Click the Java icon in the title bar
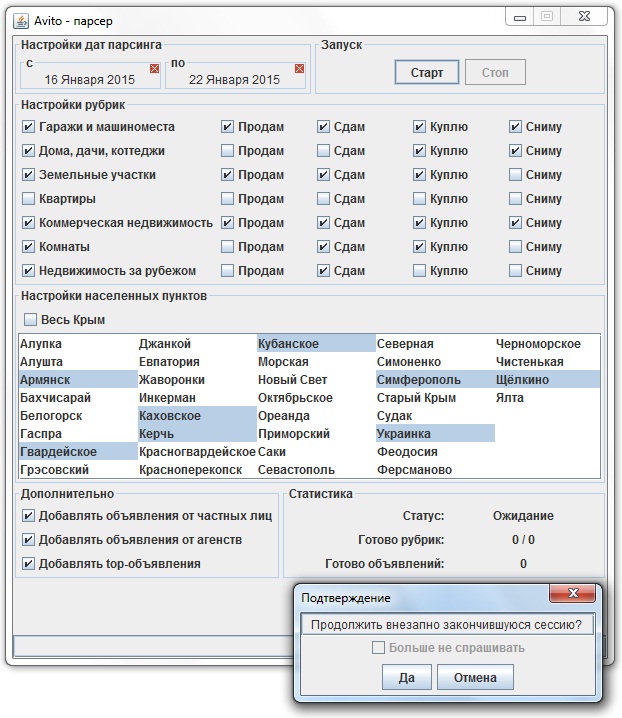The width and height of the screenshot is (622, 718). (21, 21)
